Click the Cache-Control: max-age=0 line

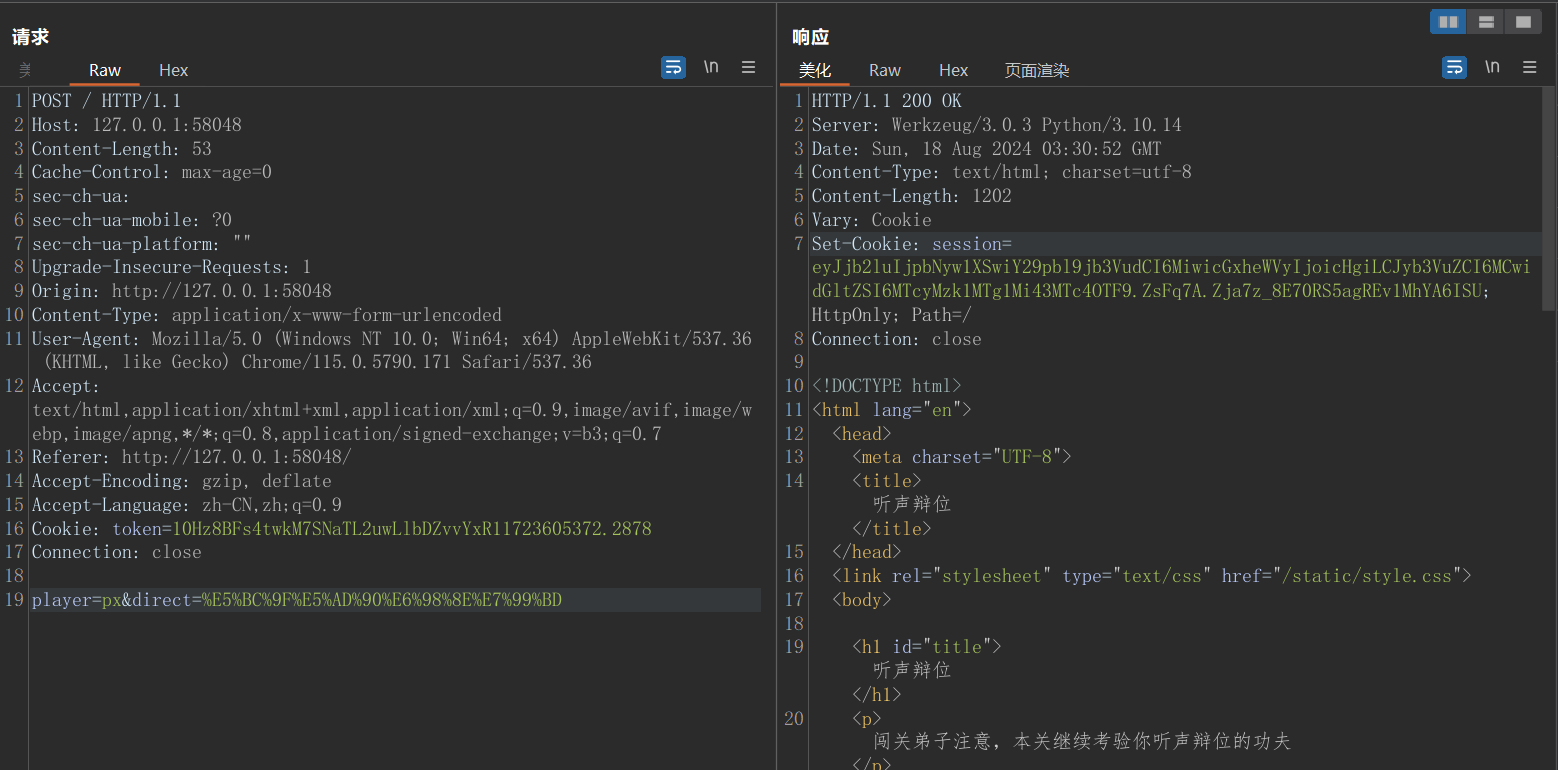coord(151,172)
